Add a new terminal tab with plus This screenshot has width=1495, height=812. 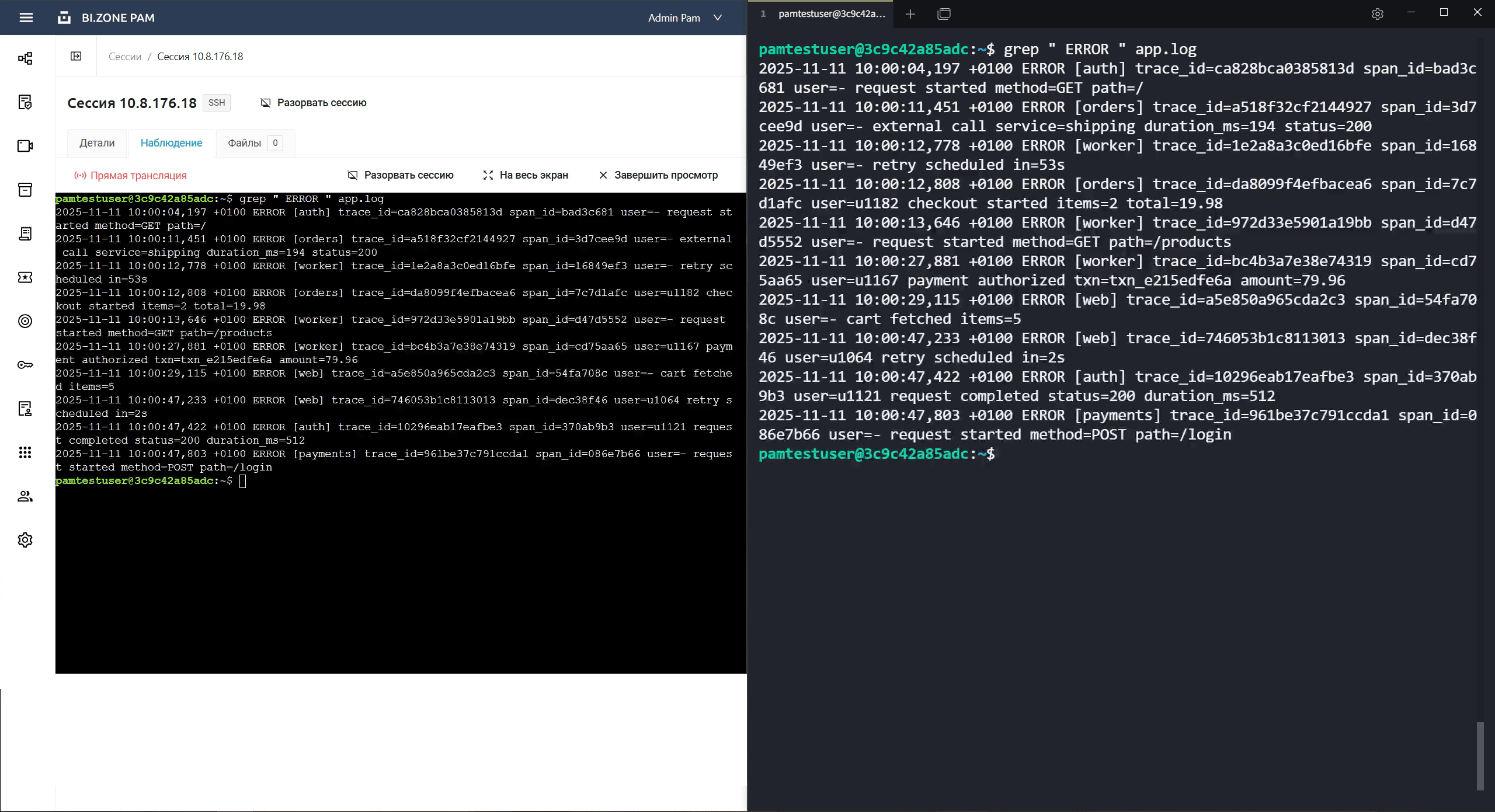click(x=910, y=14)
